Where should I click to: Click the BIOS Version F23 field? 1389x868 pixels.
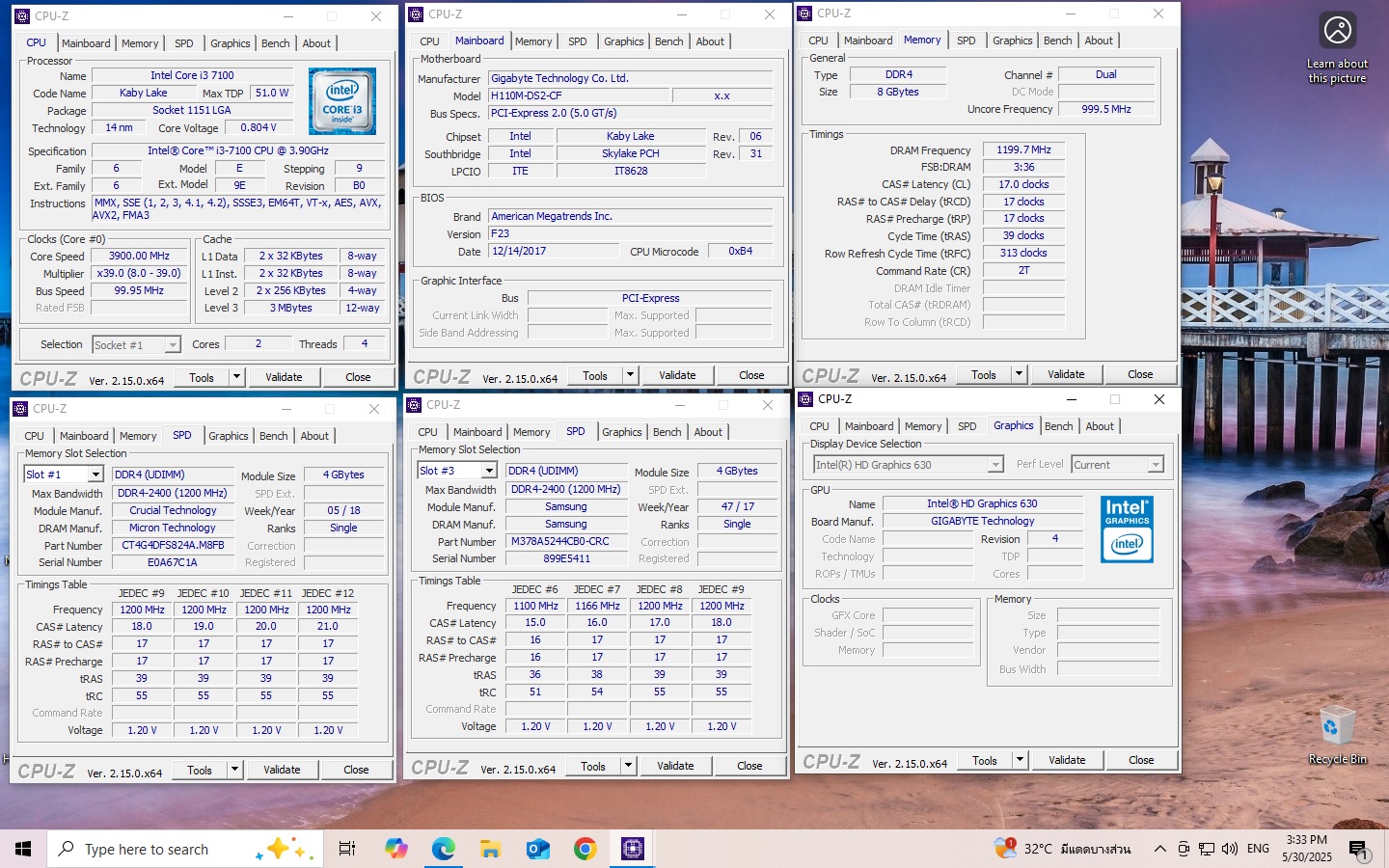point(630,233)
